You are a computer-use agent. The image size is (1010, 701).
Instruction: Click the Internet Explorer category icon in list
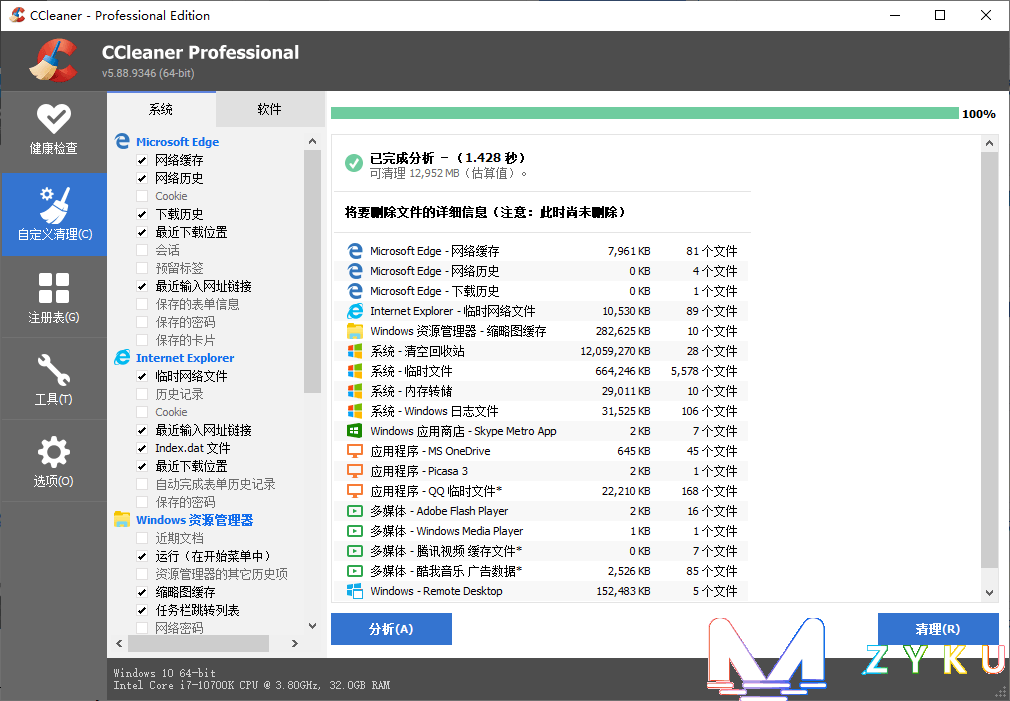coord(122,358)
